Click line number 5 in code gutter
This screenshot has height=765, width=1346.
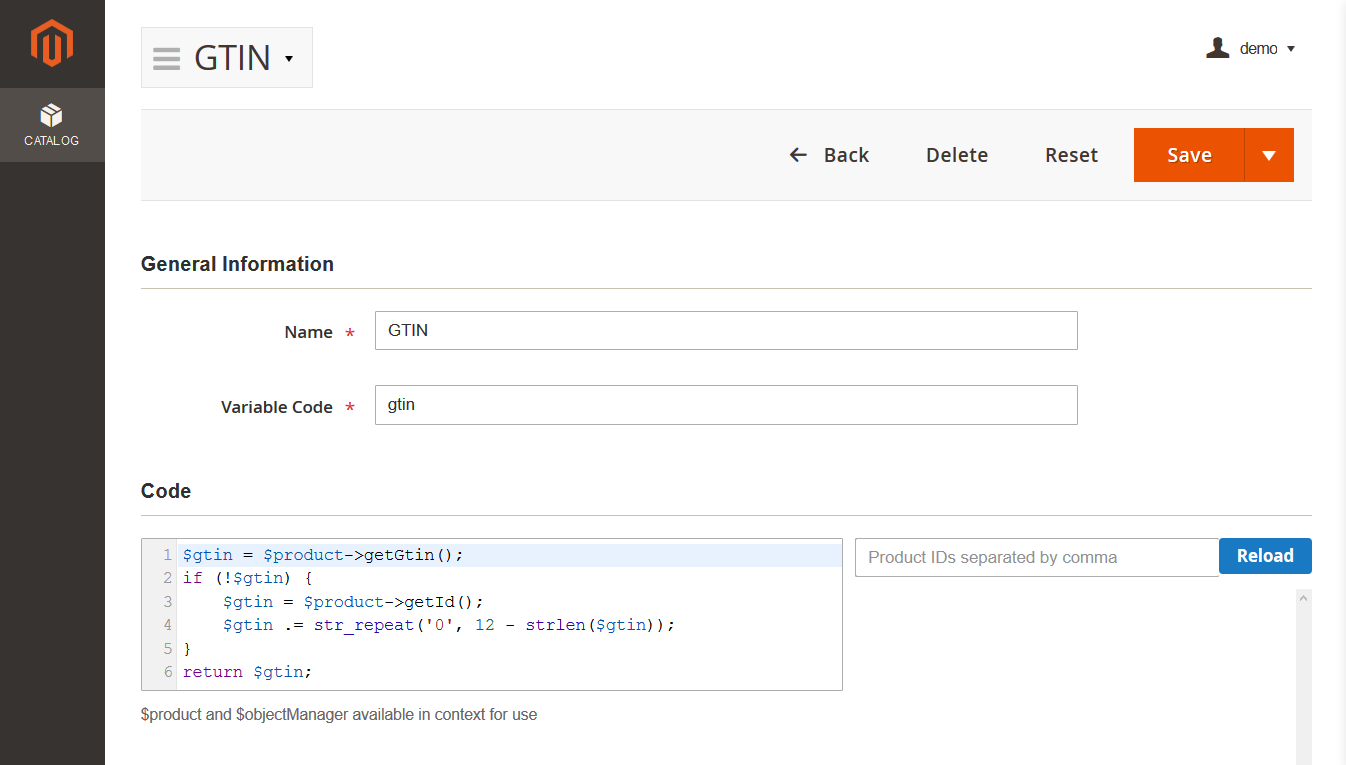coord(168,649)
